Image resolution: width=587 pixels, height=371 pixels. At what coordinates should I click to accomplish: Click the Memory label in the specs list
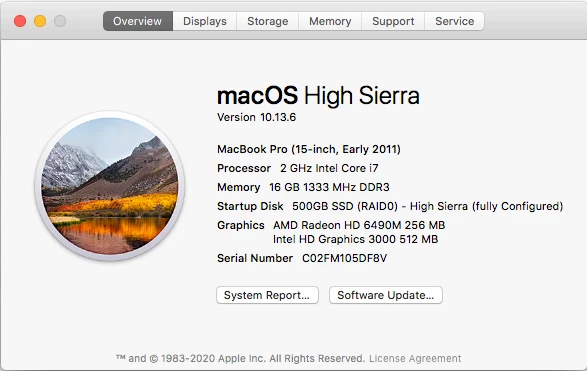238,187
